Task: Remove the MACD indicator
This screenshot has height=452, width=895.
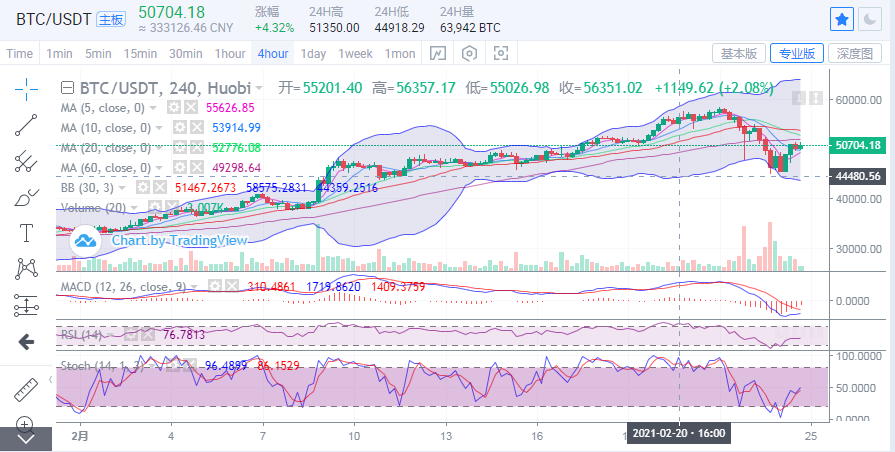Action: click(231, 286)
